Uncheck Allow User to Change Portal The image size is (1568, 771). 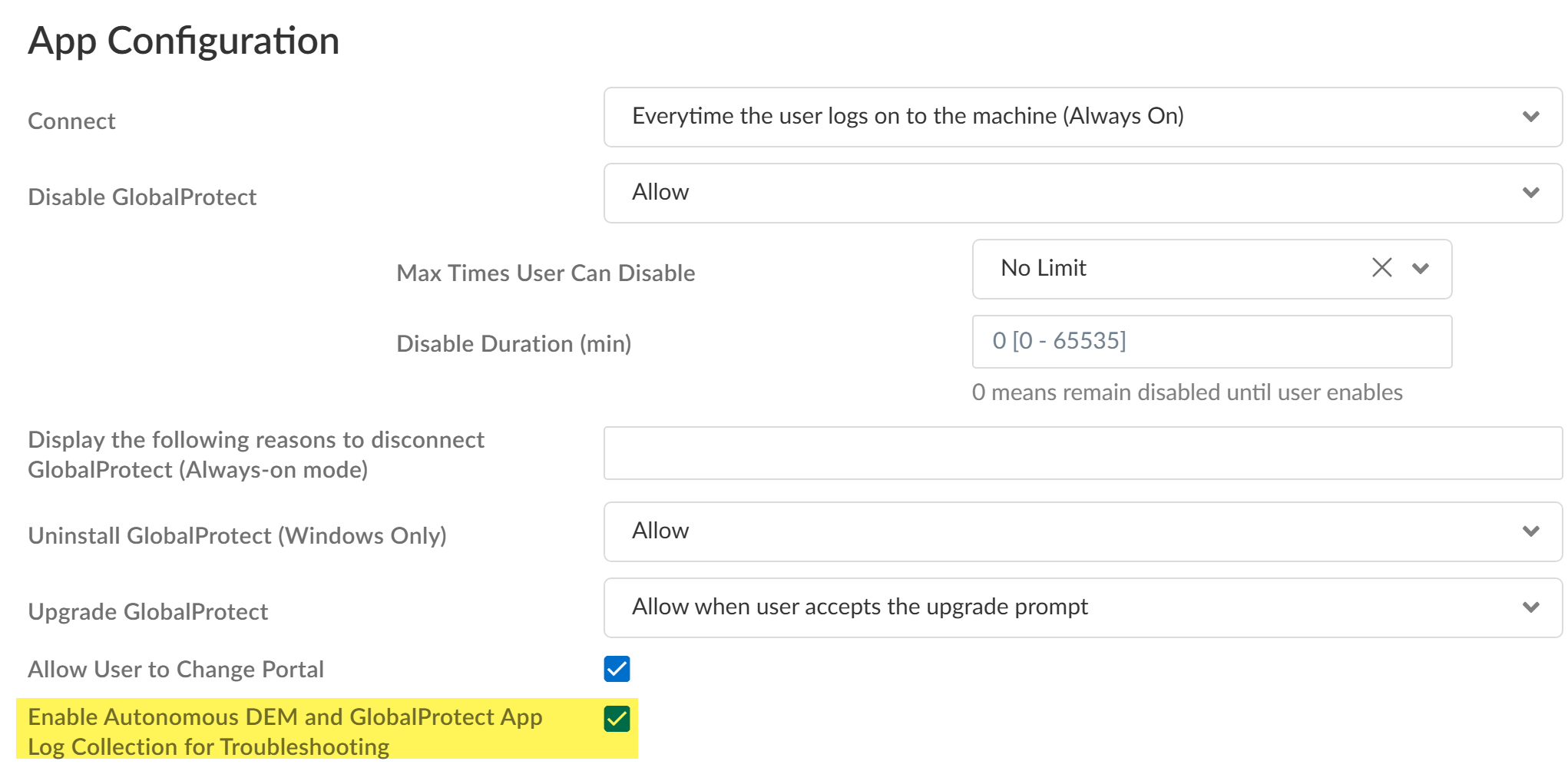pyautogui.click(x=617, y=669)
